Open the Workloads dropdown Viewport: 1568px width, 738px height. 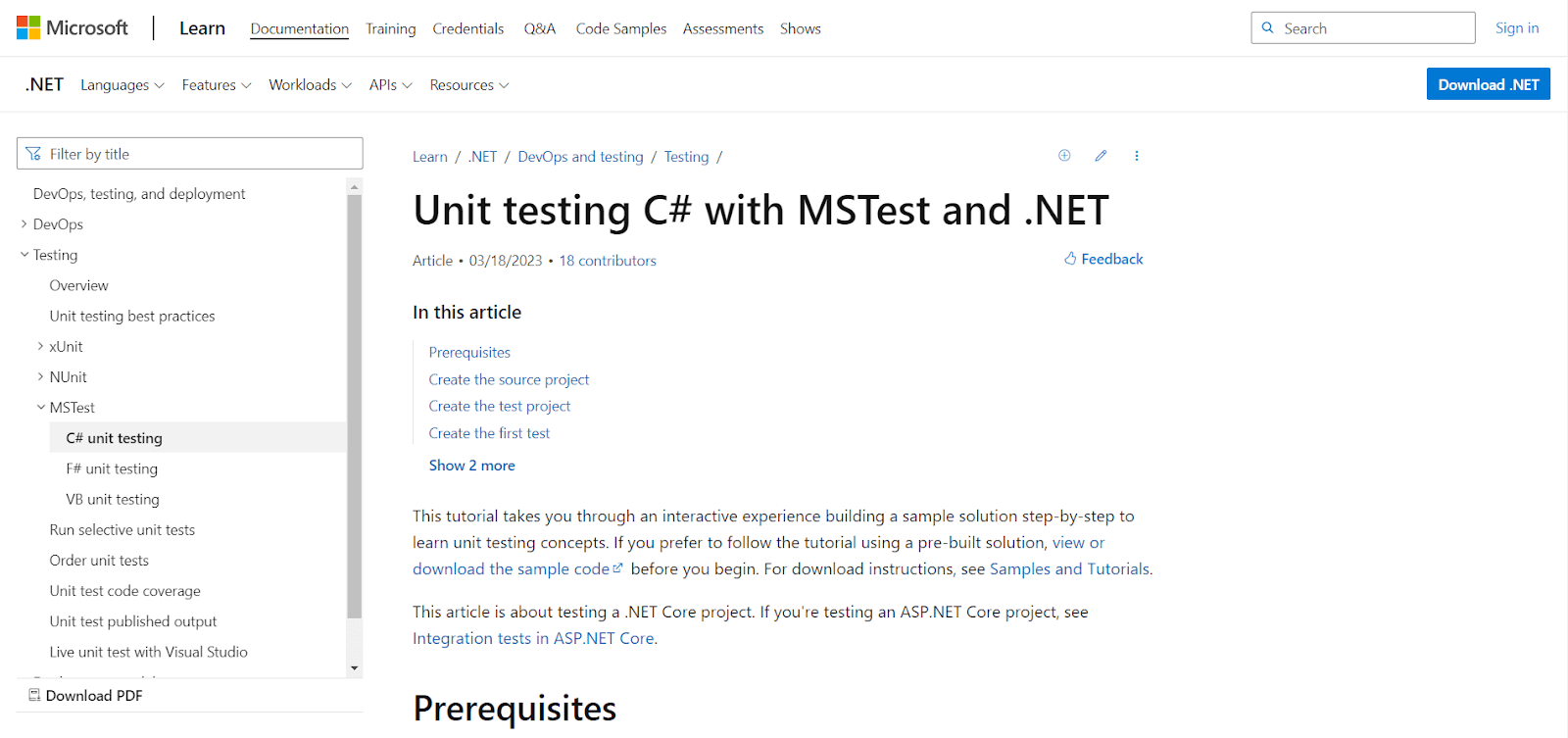point(309,84)
